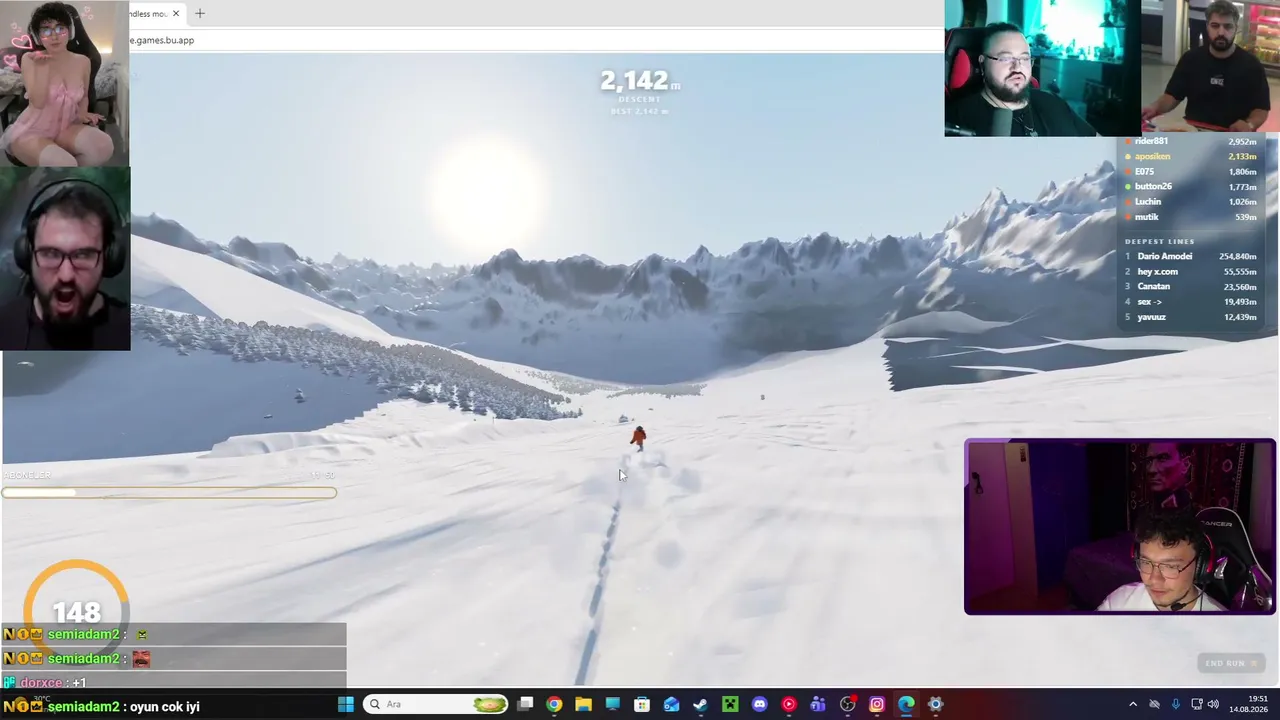The image size is (1280, 720).
Task: Launch Google Chrome from the taskbar
Action: pos(554,704)
